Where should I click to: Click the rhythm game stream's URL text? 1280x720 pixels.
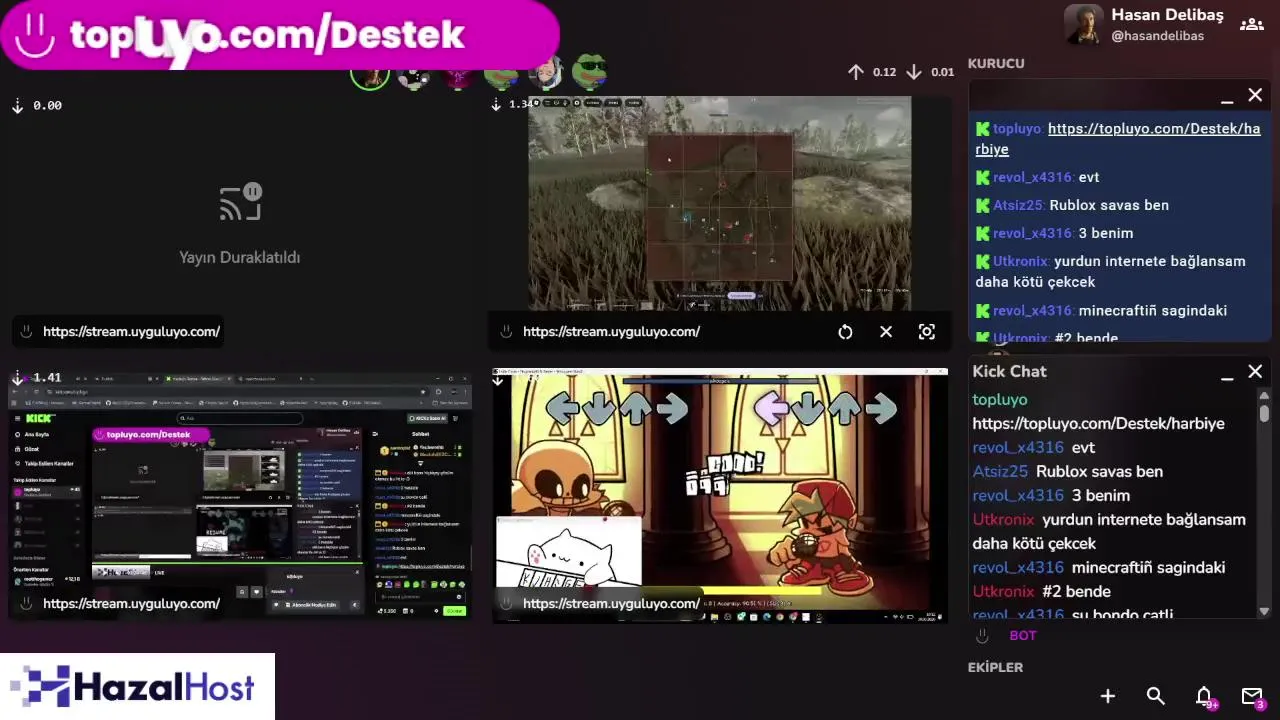(611, 604)
